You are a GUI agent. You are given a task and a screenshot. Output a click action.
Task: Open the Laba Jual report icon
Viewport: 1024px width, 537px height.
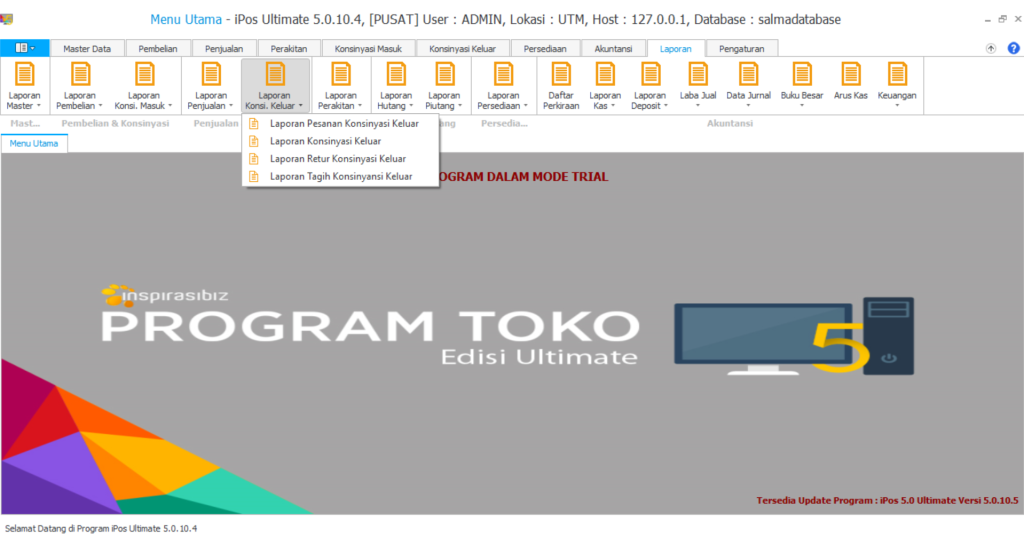tap(697, 75)
